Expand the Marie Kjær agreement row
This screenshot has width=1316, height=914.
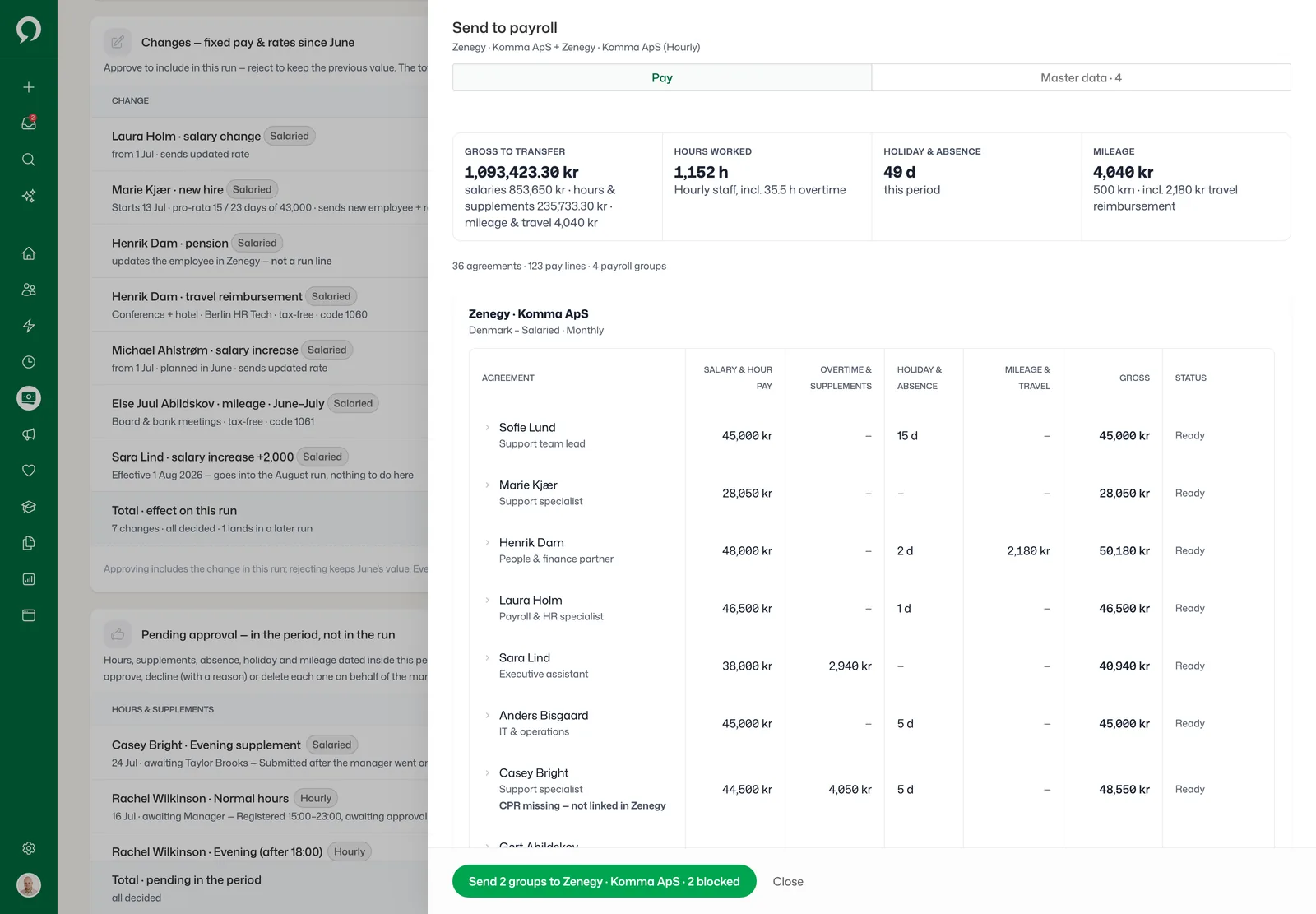click(x=487, y=485)
